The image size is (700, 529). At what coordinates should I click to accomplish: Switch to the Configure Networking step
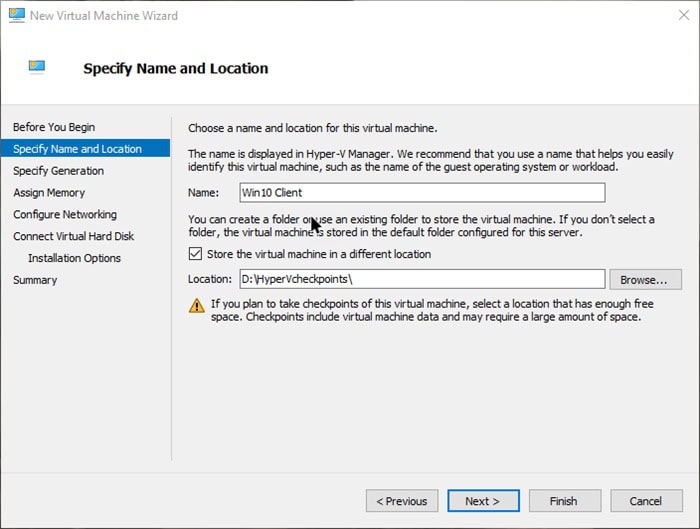[x=65, y=215]
